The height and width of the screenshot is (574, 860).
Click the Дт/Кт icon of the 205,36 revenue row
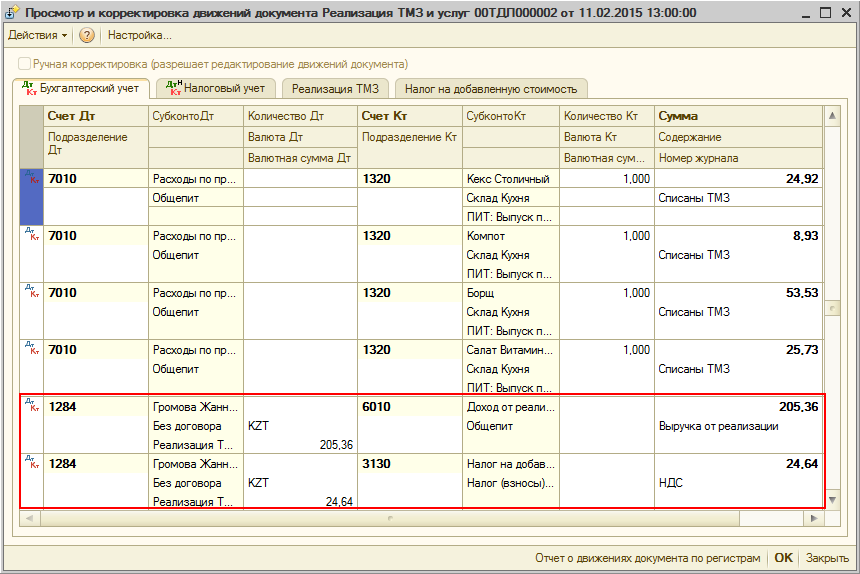(31, 407)
